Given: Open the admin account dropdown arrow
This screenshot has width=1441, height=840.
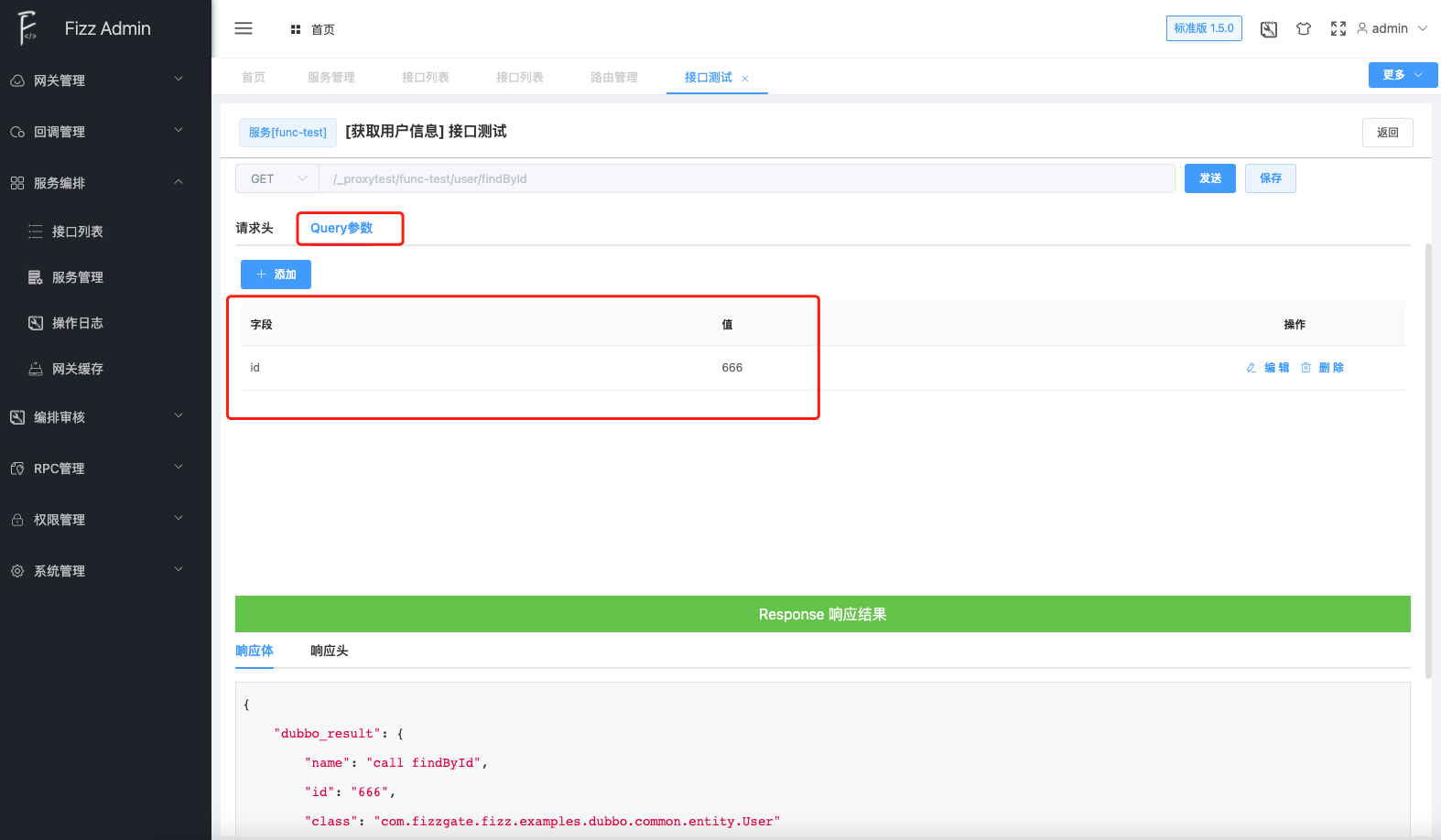Looking at the screenshot, I should coord(1423,28).
